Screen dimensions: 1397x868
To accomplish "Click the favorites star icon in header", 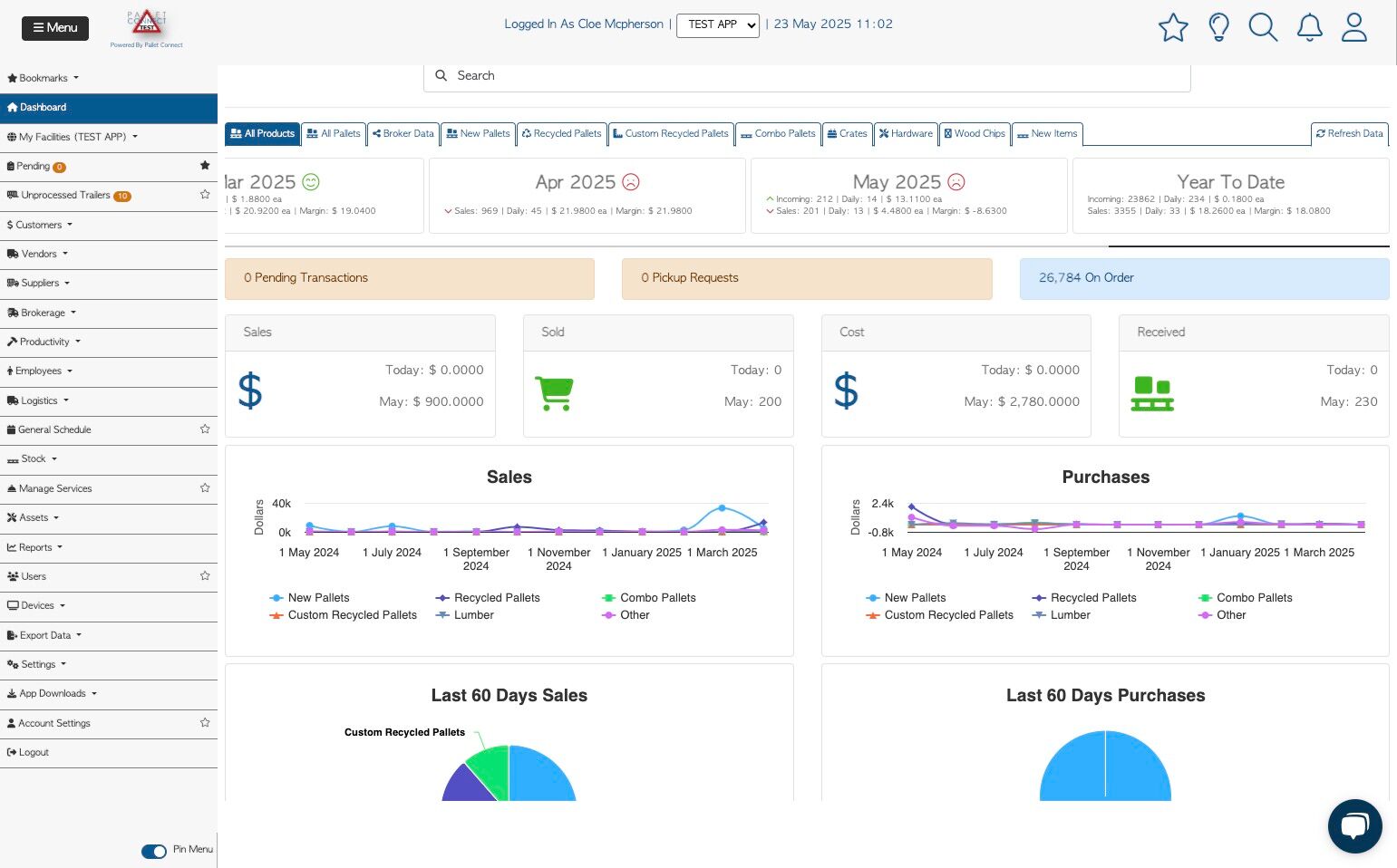I will tap(1173, 27).
